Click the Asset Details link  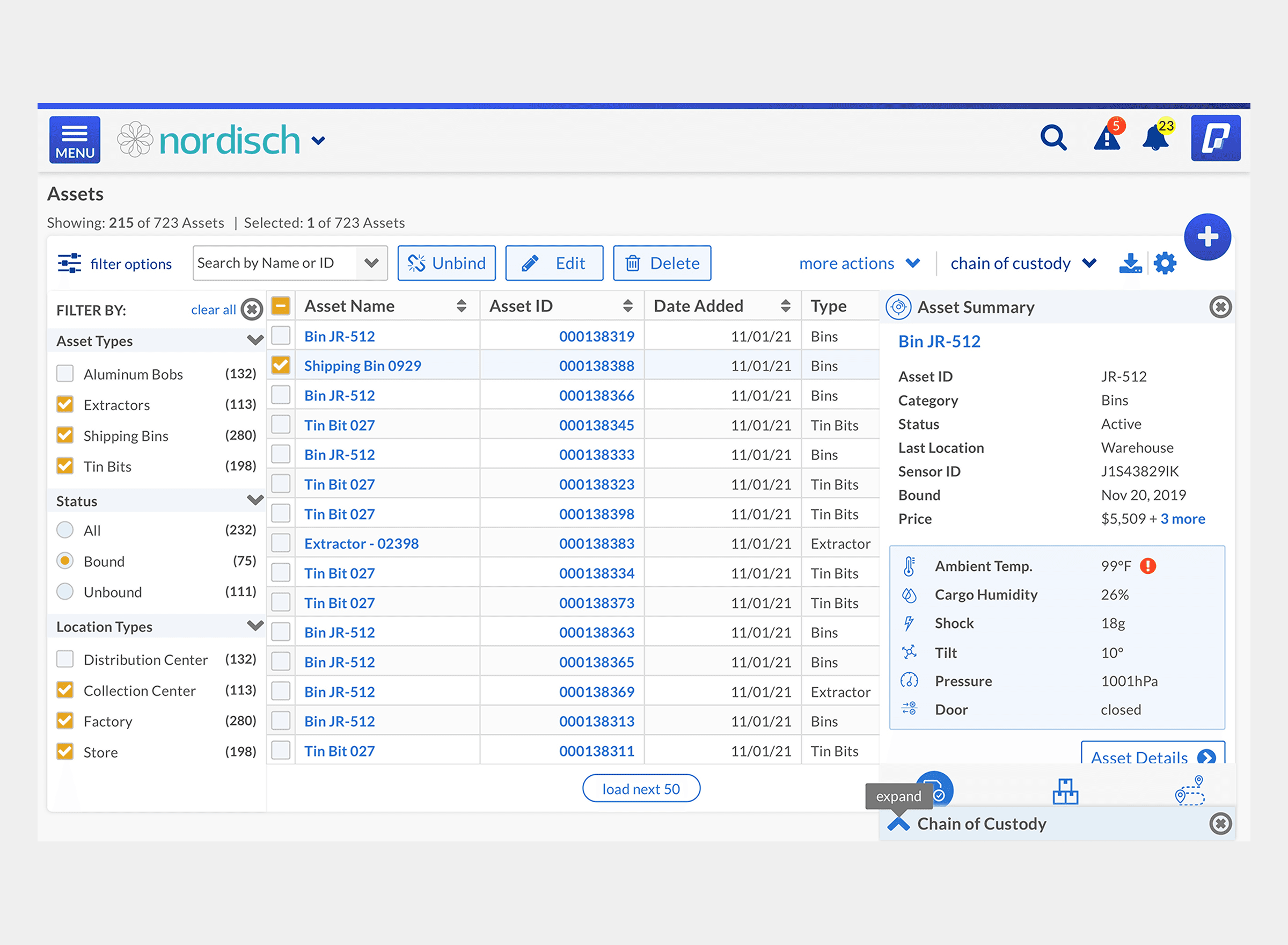[x=1139, y=758]
